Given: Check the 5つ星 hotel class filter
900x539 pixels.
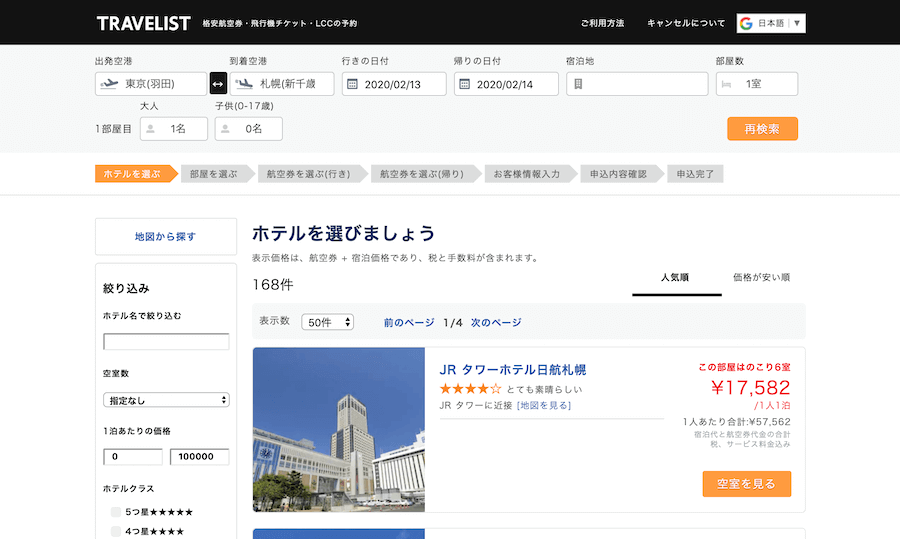Looking at the screenshot, I should pyautogui.click(x=115, y=512).
